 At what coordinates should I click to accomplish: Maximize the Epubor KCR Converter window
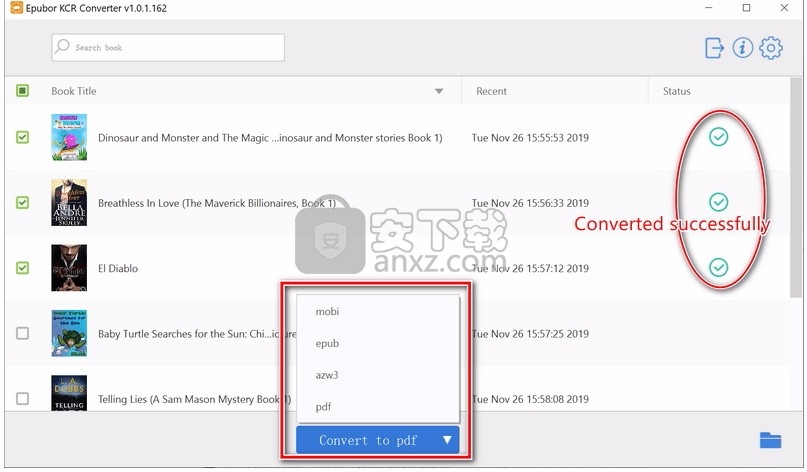click(x=746, y=8)
